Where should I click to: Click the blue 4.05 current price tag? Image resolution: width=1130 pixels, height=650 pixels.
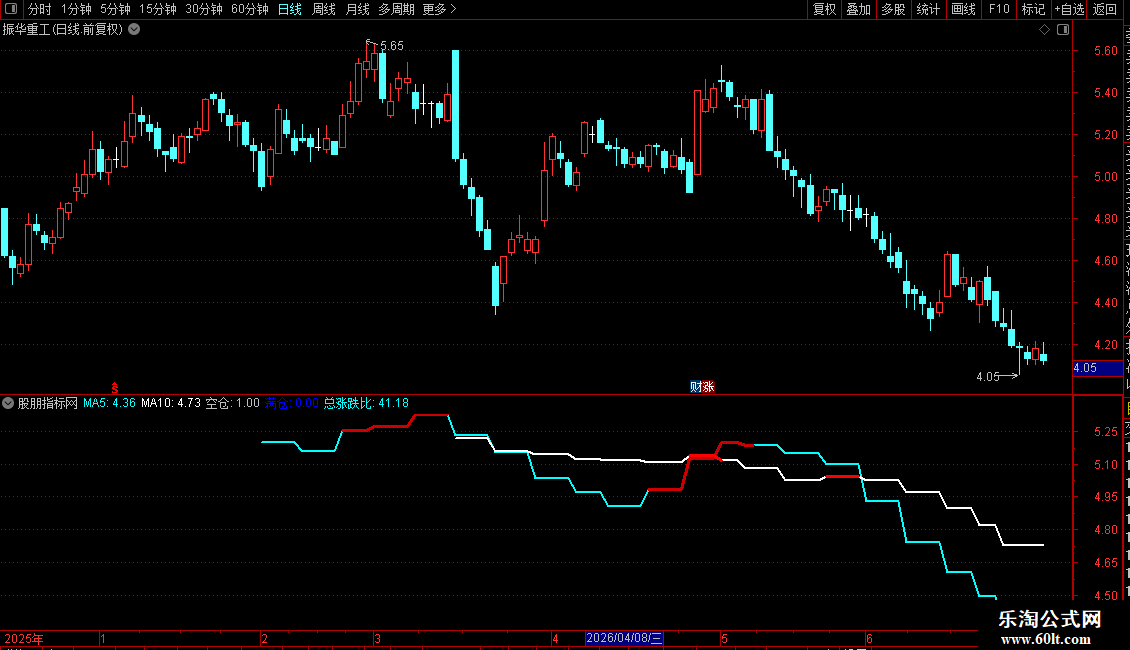point(1097,368)
